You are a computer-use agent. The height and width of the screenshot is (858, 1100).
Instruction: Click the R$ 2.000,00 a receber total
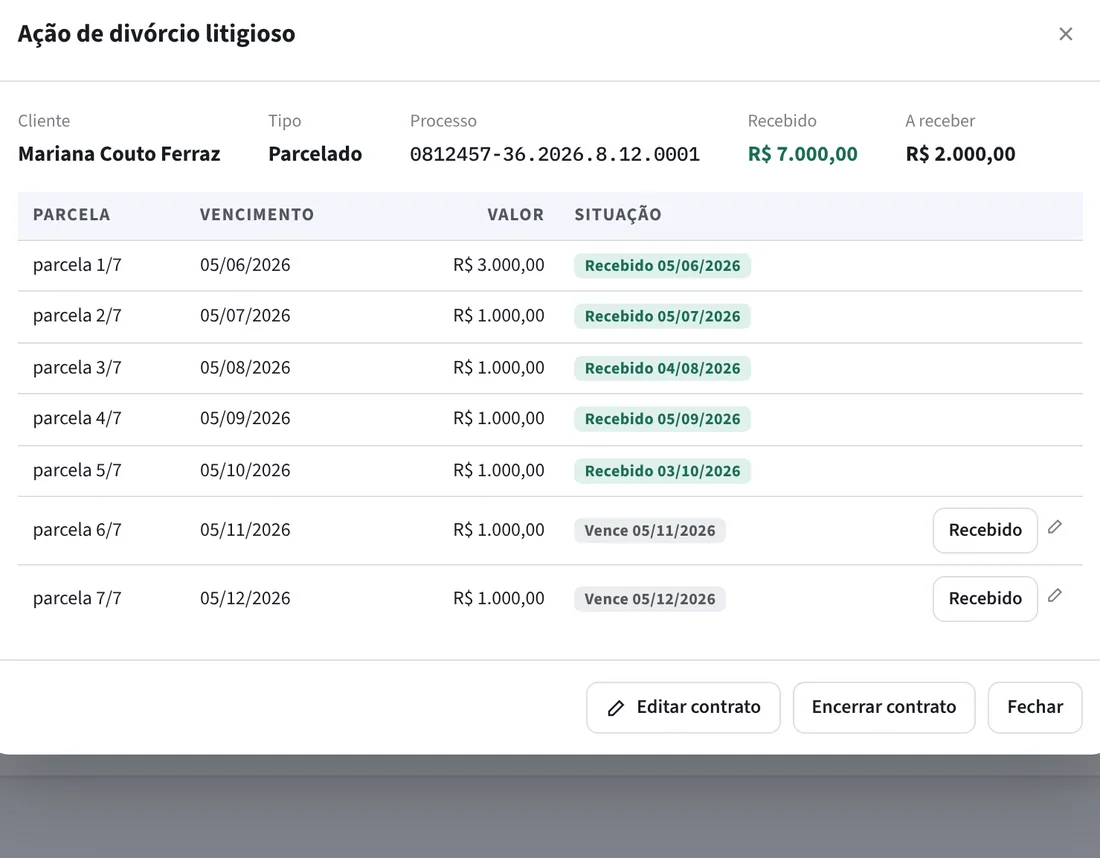tap(960, 154)
